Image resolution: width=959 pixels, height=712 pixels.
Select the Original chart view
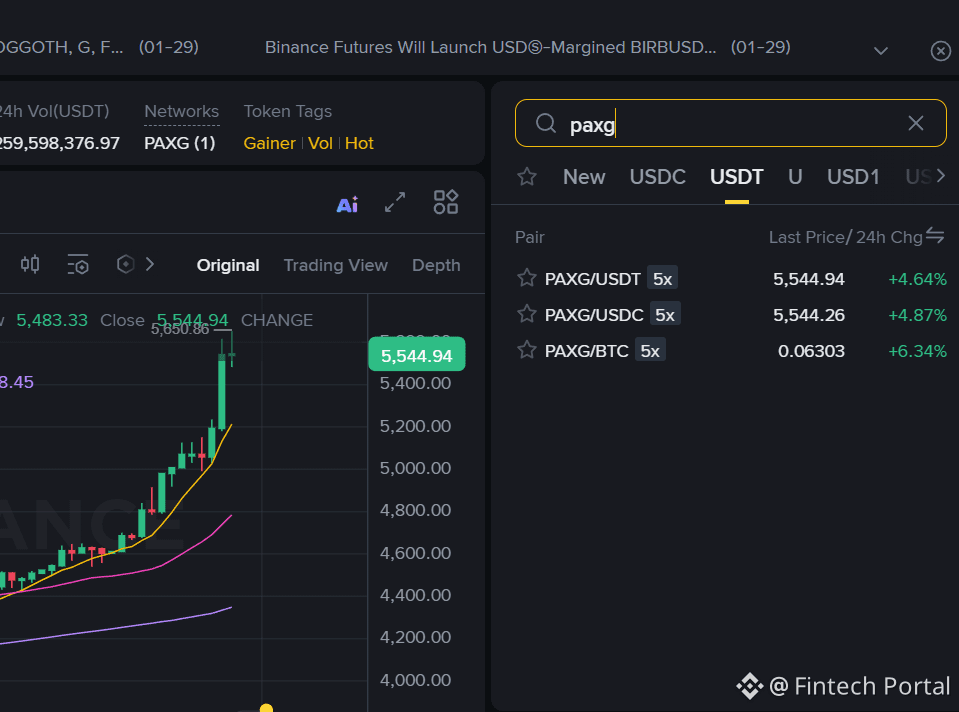228,265
